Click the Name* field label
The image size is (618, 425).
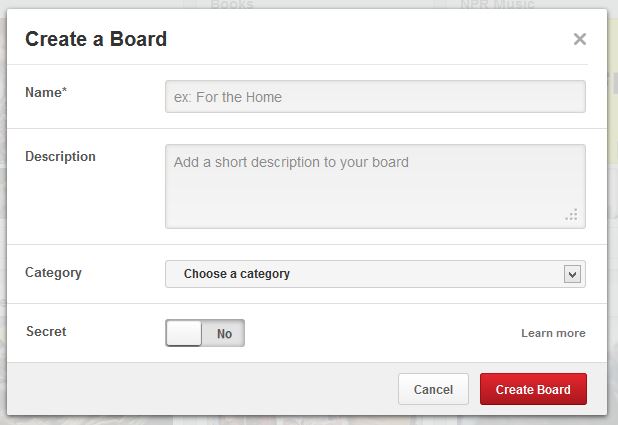pos(46,92)
